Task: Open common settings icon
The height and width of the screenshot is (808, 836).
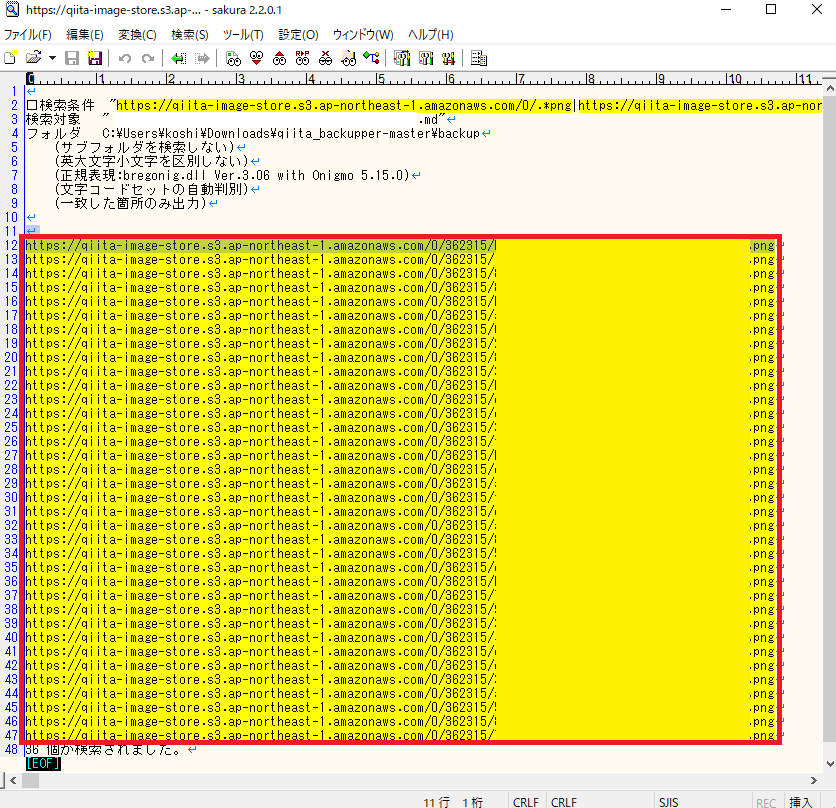Action: 448,58
